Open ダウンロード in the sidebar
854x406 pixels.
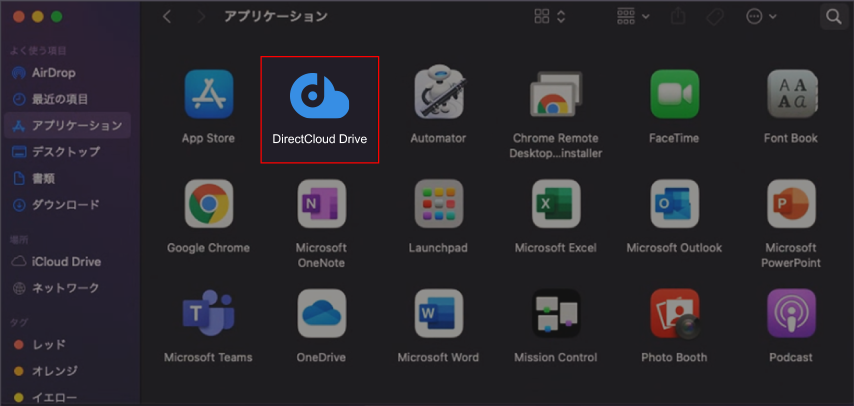point(68,205)
